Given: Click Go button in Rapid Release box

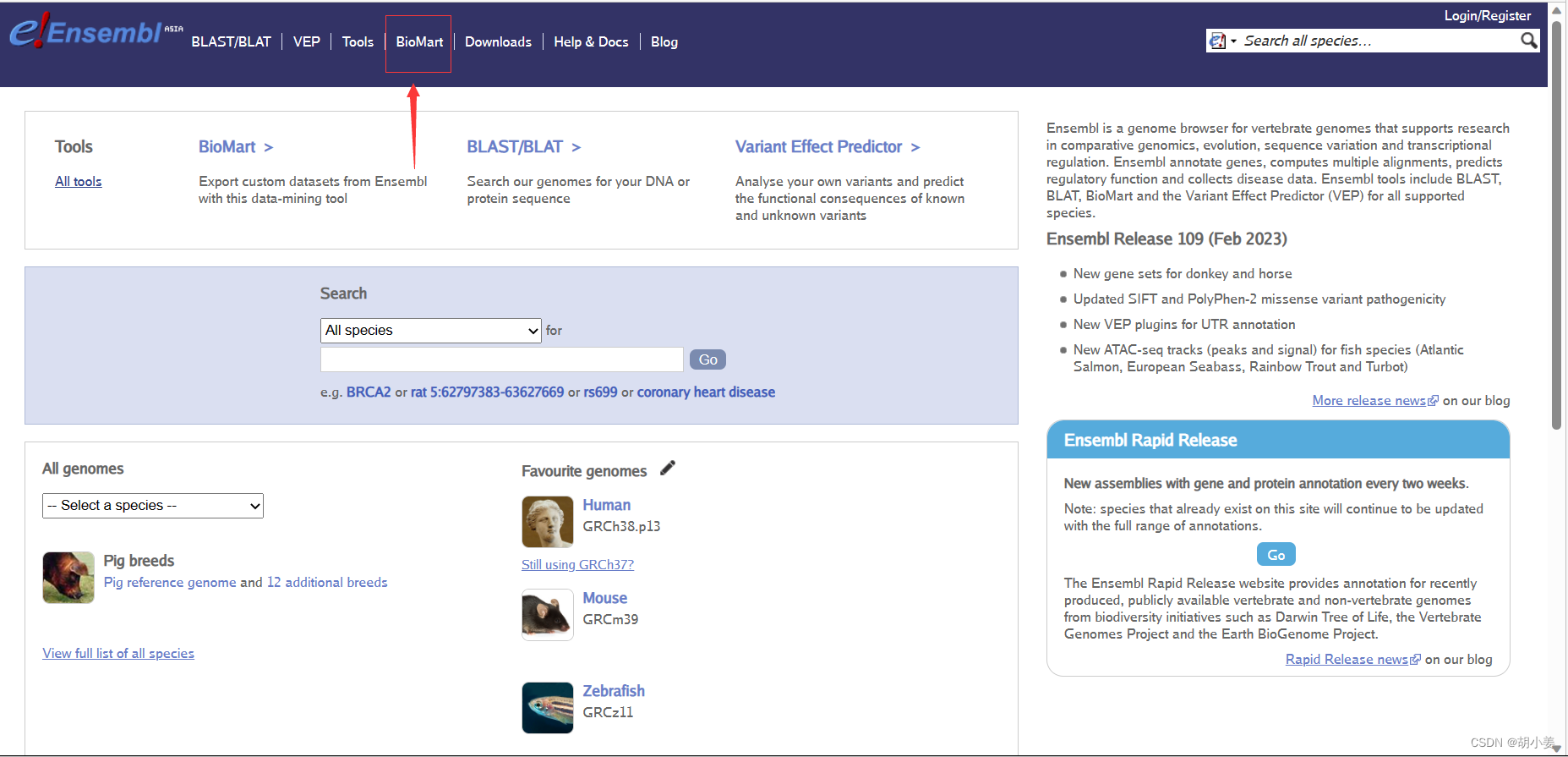Looking at the screenshot, I should point(1276,555).
